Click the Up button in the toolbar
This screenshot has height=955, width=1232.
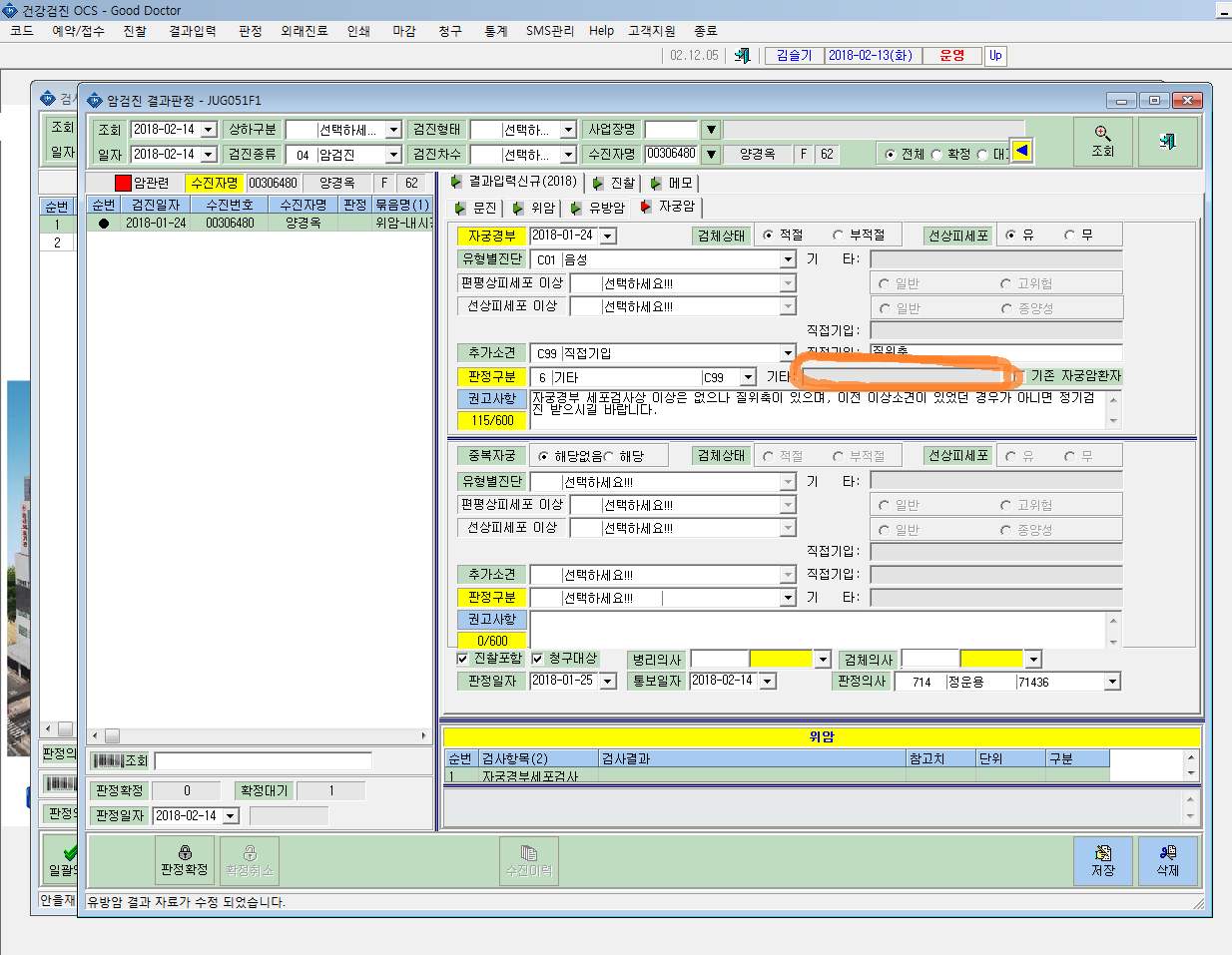pyautogui.click(x=995, y=56)
